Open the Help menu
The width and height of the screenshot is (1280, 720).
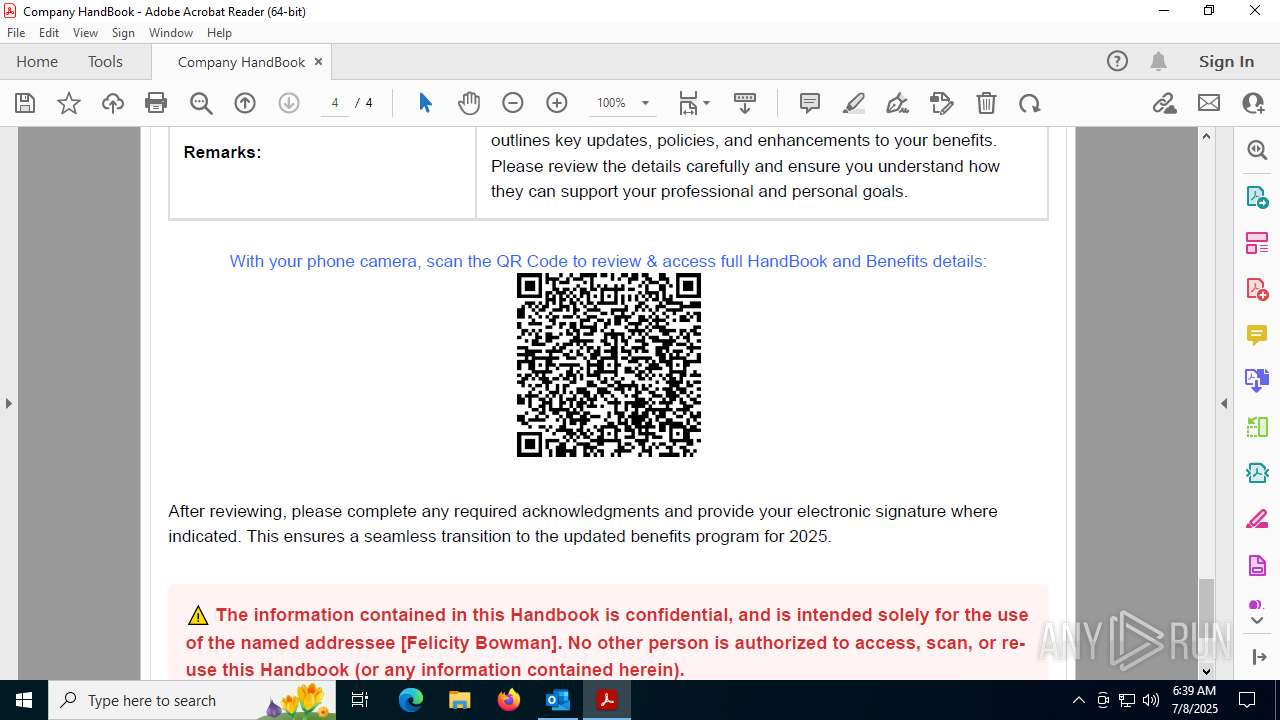pos(219,33)
